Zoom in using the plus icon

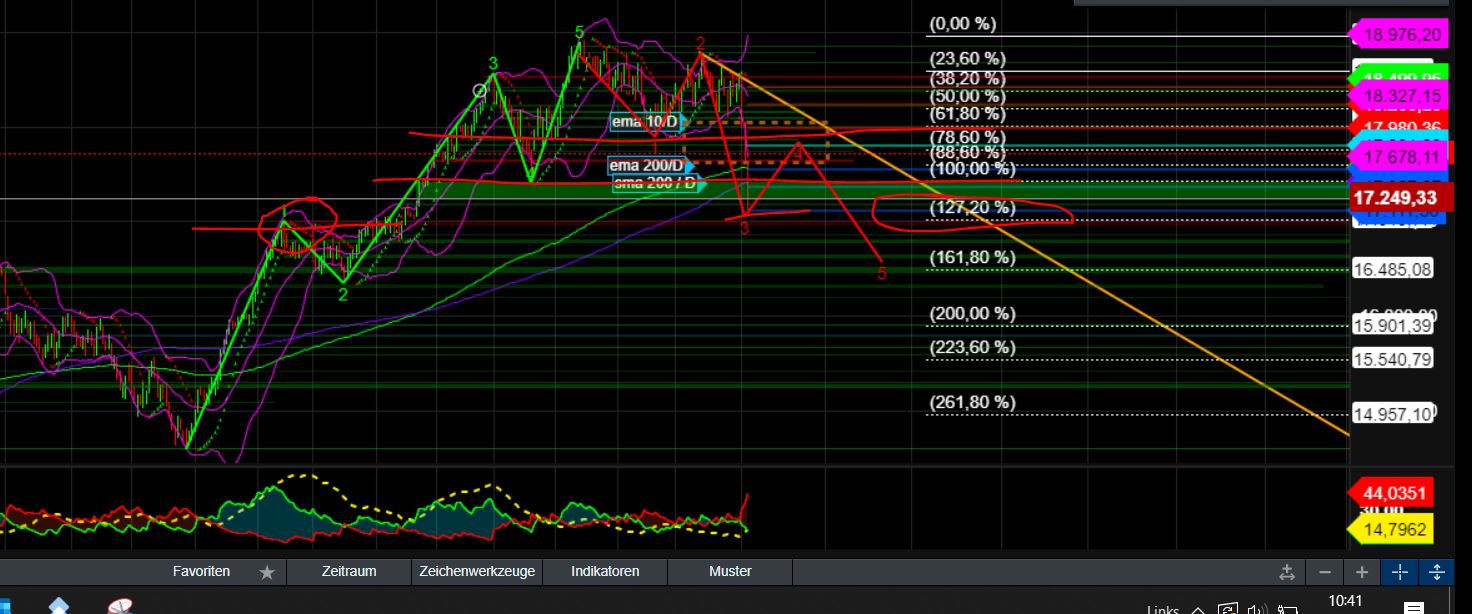coord(1362,571)
